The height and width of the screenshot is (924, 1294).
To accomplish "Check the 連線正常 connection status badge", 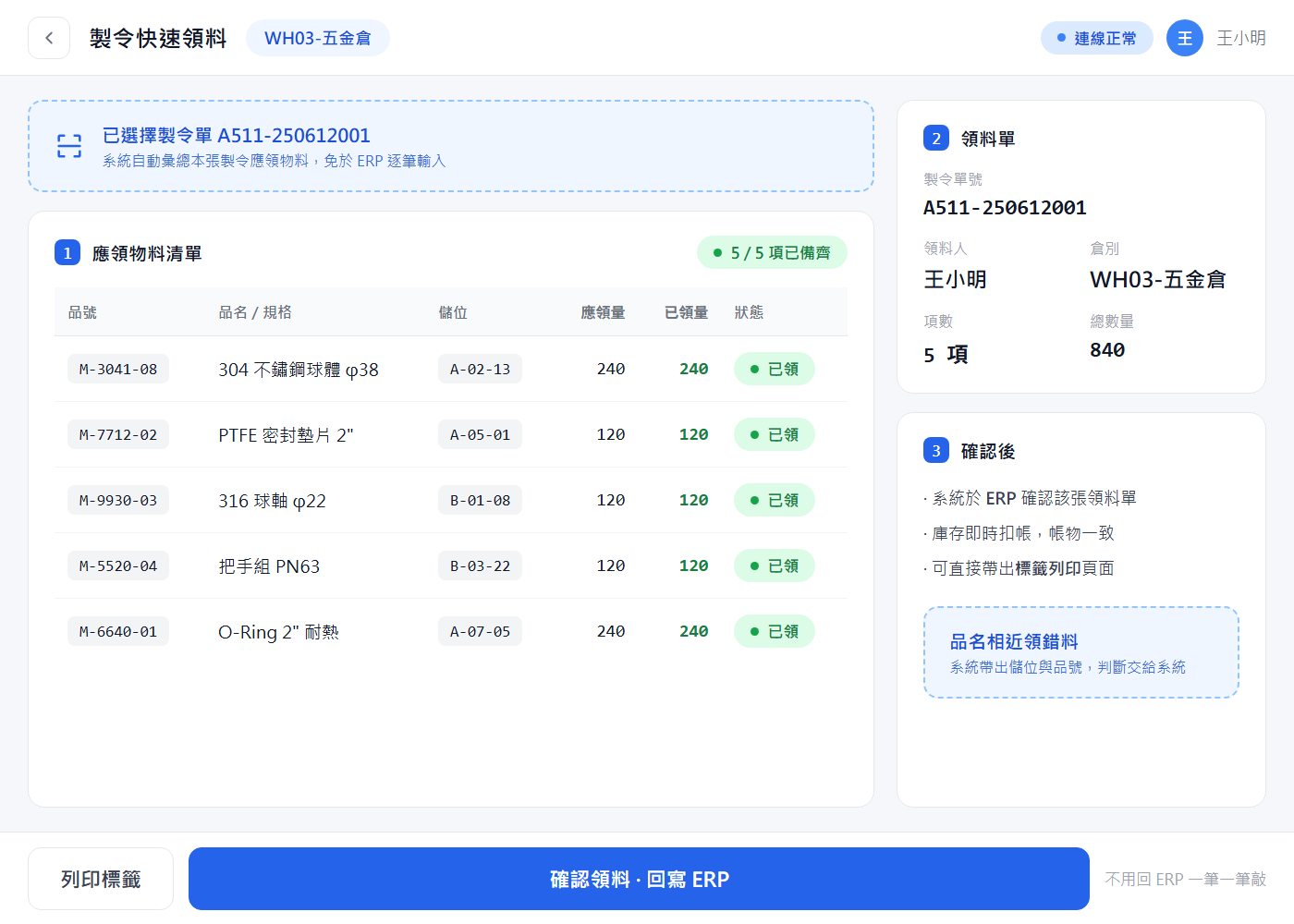I will click(1096, 38).
